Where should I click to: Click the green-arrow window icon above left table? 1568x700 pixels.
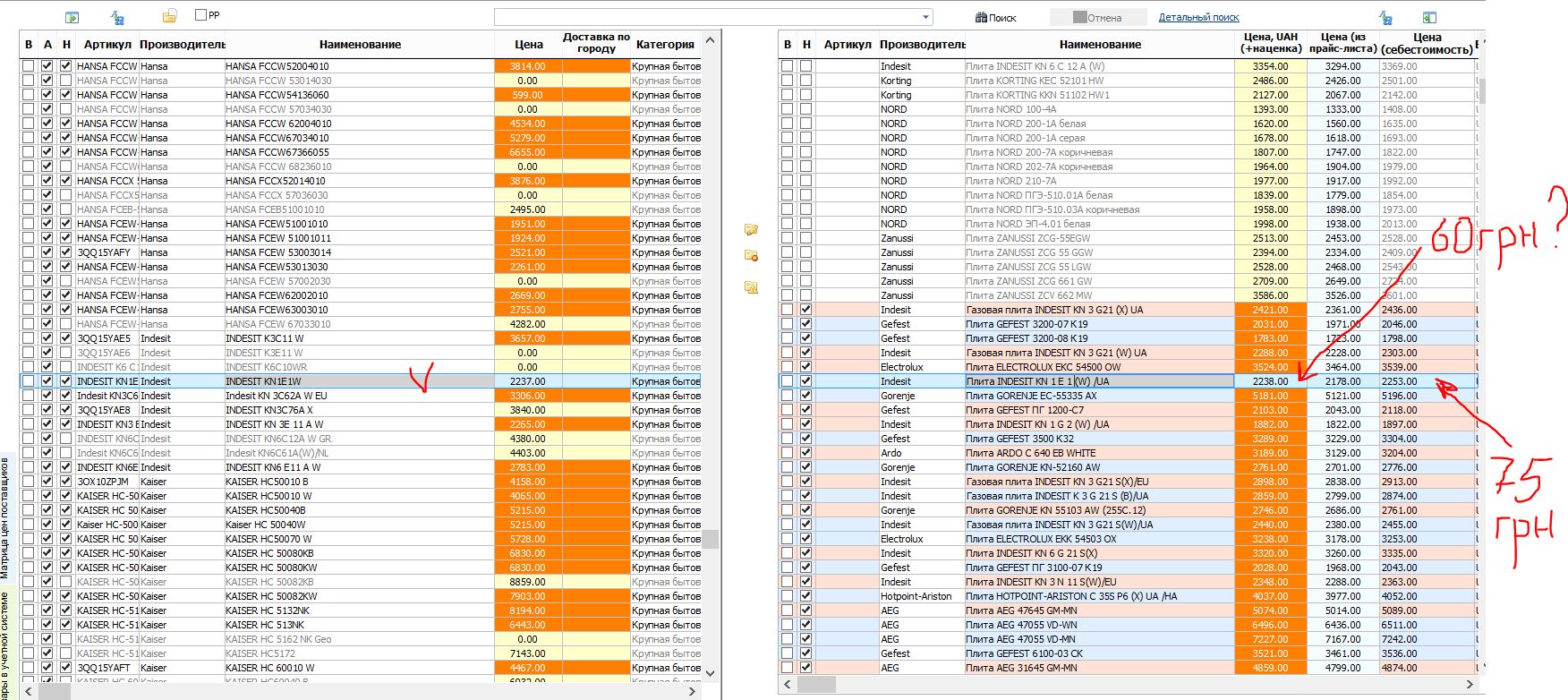click(x=72, y=17)
